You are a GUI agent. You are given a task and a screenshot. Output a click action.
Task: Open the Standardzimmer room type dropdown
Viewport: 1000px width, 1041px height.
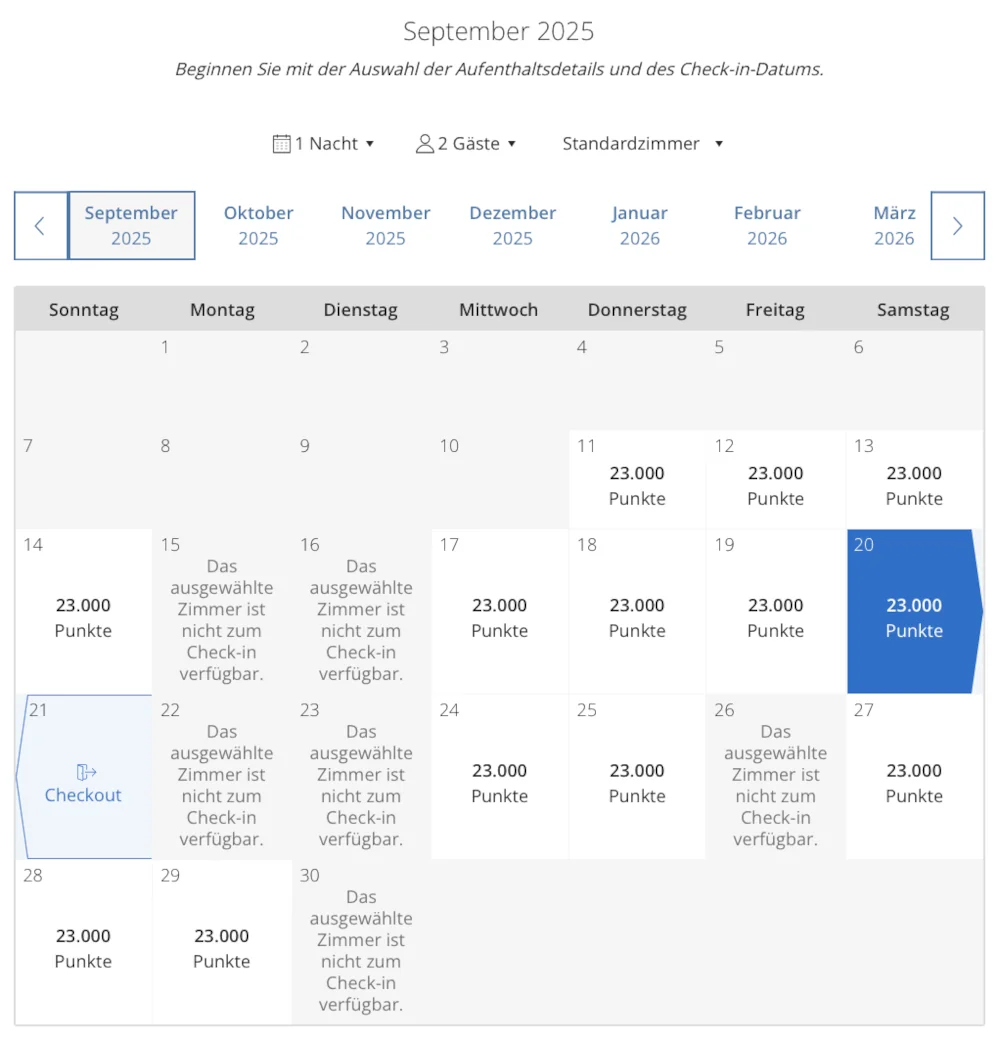point(642,144)
